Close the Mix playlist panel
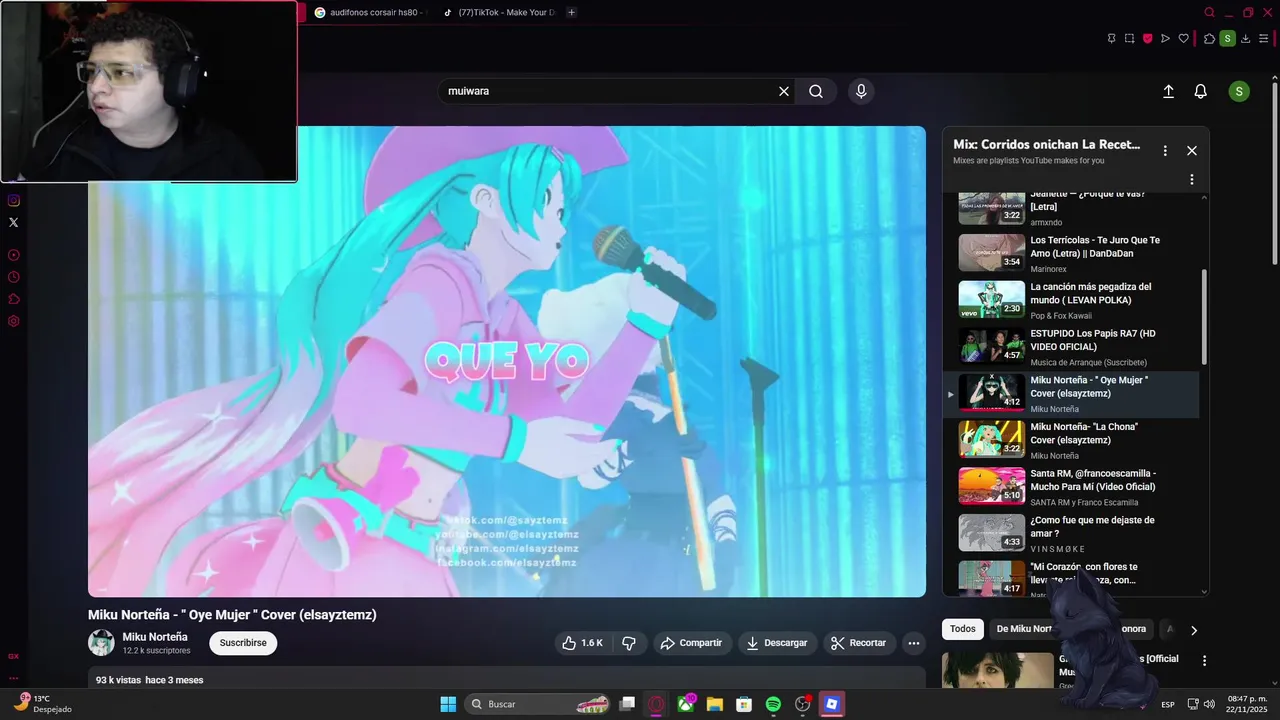This screenshot has width=1280, height=720. click(1192, 151)
